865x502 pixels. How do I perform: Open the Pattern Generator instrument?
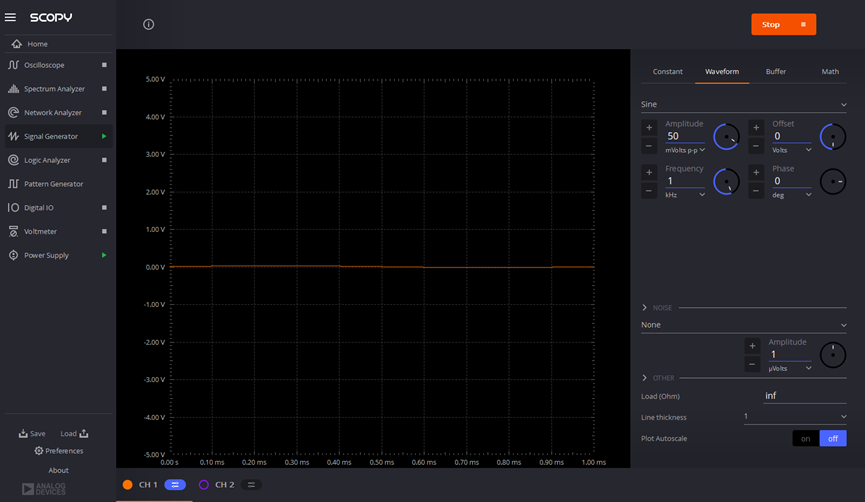[x=54, y=184]
